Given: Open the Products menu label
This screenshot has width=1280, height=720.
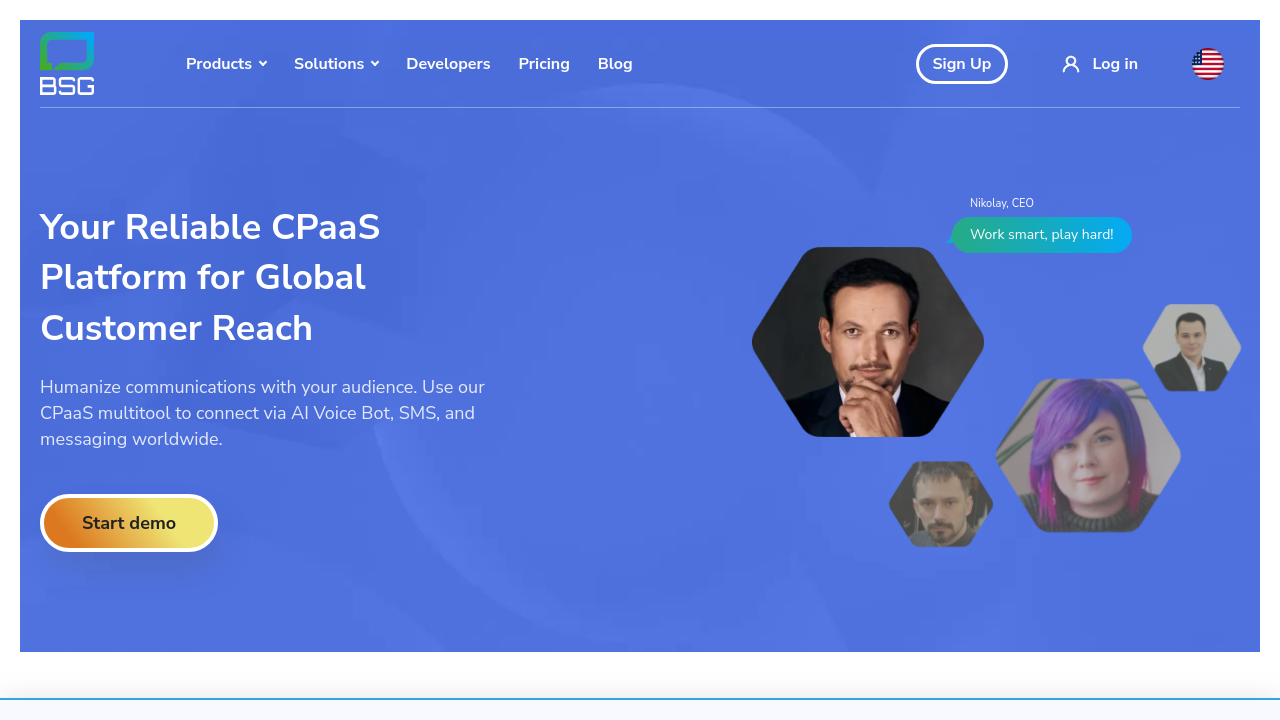Looking at the screenshot, I should [219, 64].
